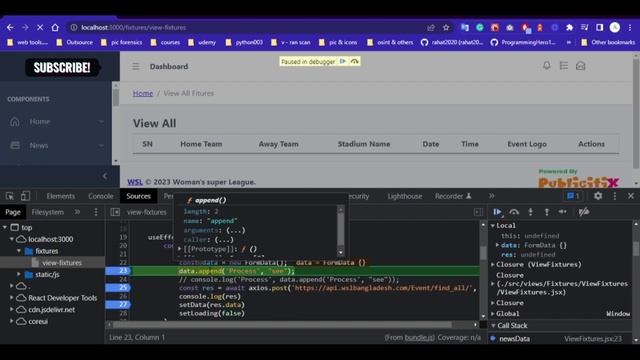
Task: Open the browser home page icon
Action: pos(55,27)
